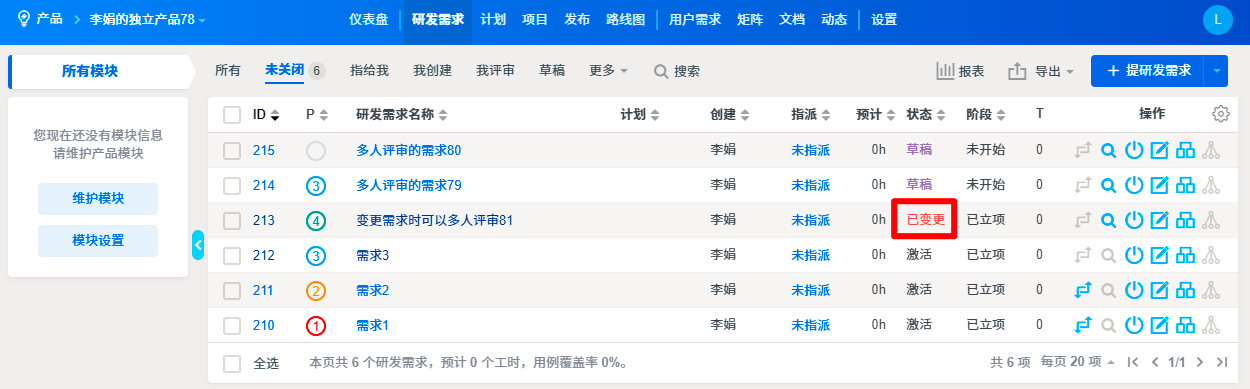This screenshot has height=389, width=1250.
Task: Check the 全选 select-all checkbox
Action: pyautogui.click(x=232, y=362)
